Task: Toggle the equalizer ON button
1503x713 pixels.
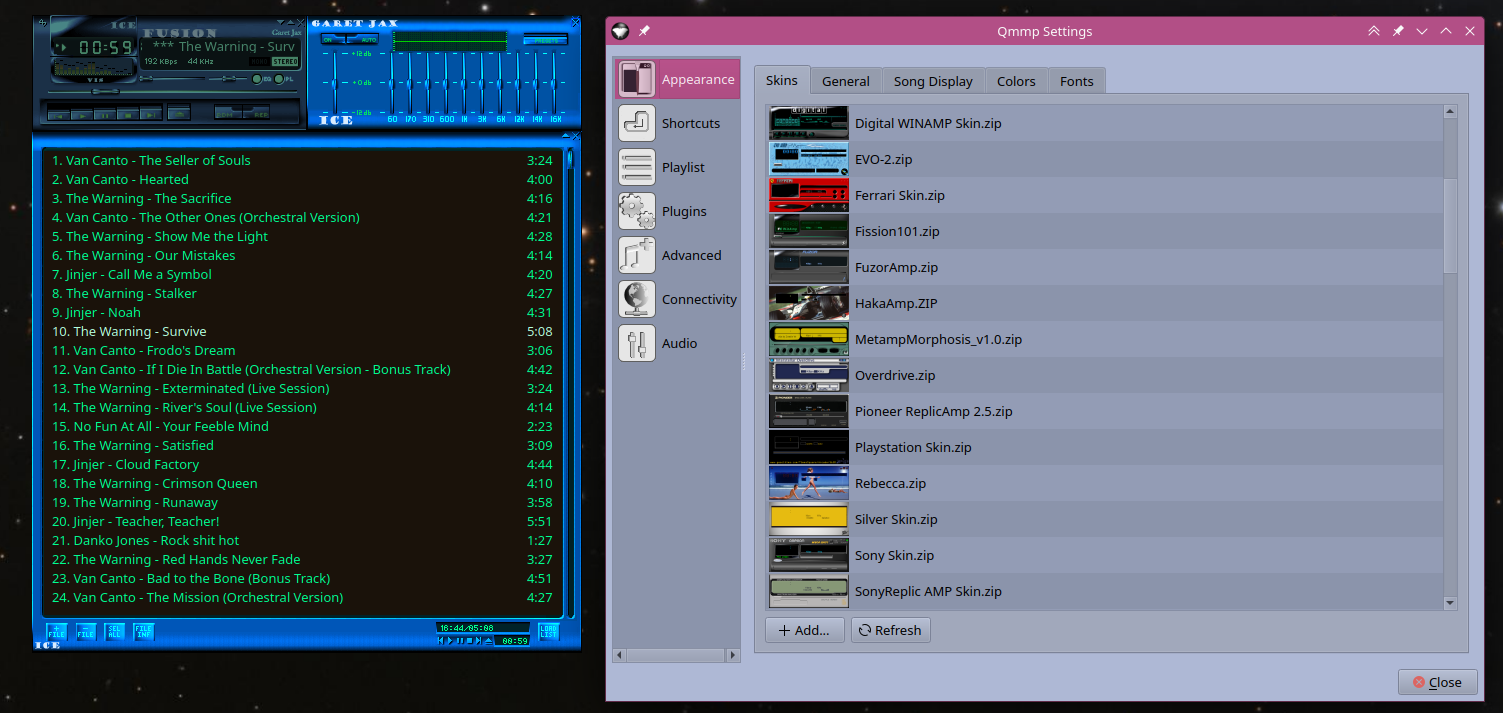Action: (328, 40)
